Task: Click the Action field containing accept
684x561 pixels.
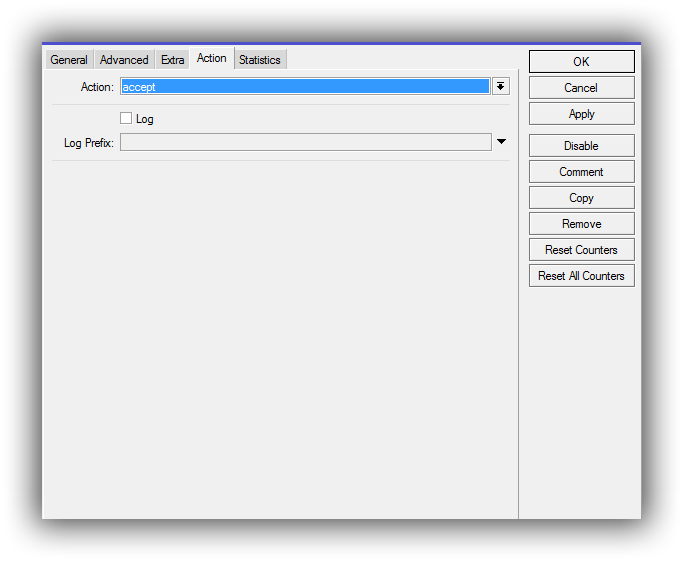Action: 305,86
